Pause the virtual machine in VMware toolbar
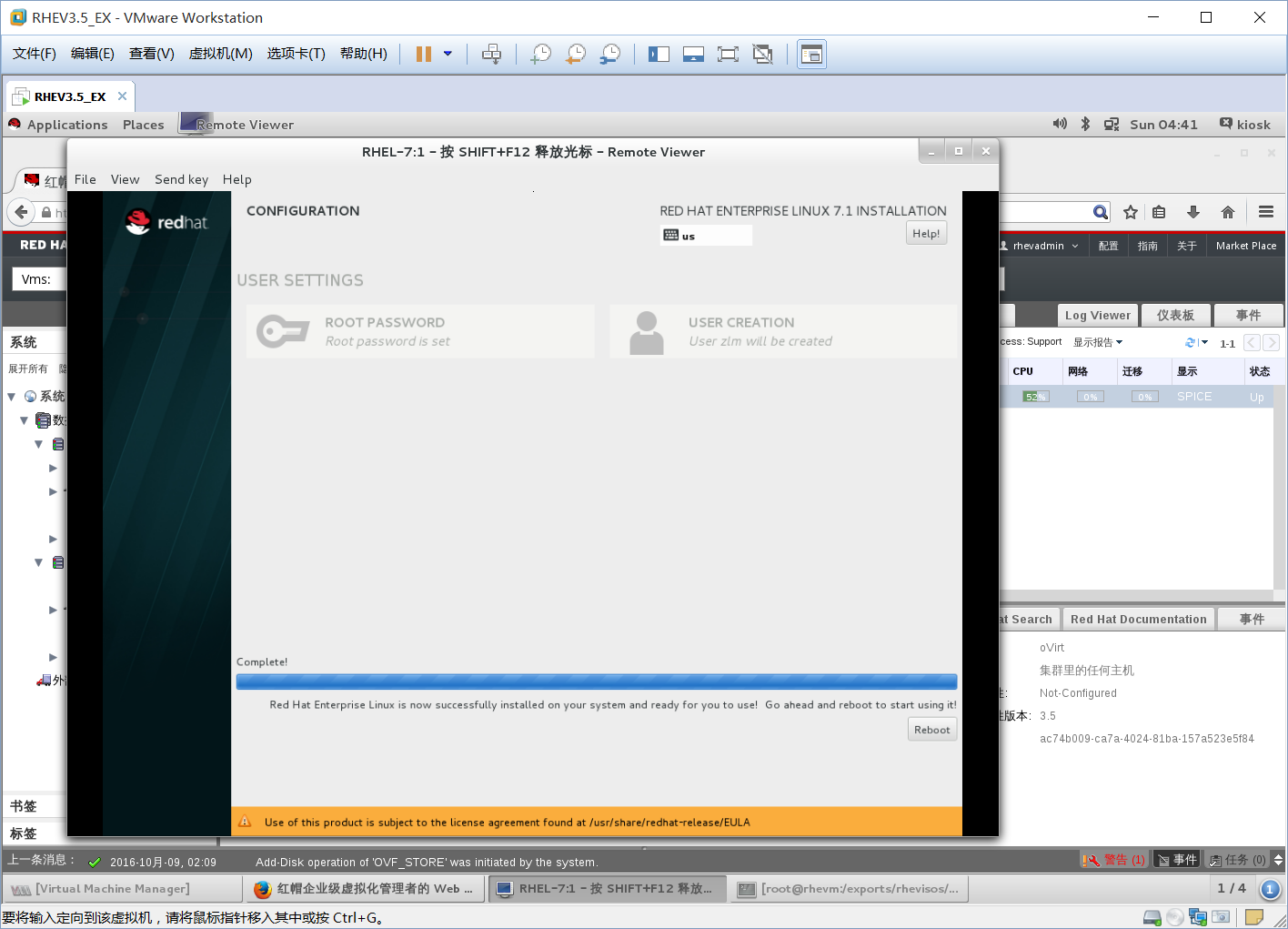Viewport: 1288px width, 929px height. coord(423,54)
